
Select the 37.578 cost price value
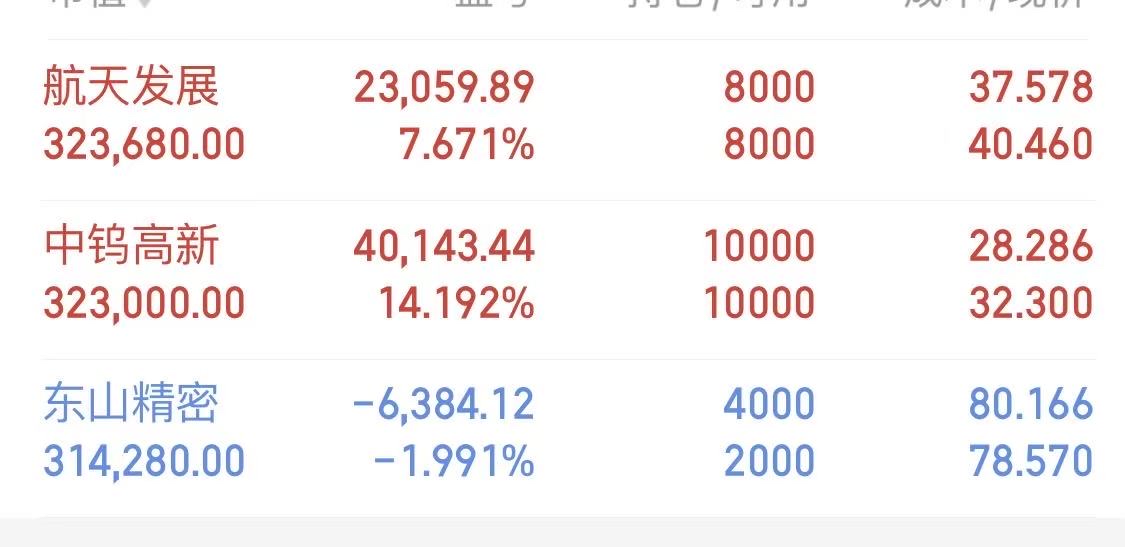pyautogui.click(x=1031, y=88)
